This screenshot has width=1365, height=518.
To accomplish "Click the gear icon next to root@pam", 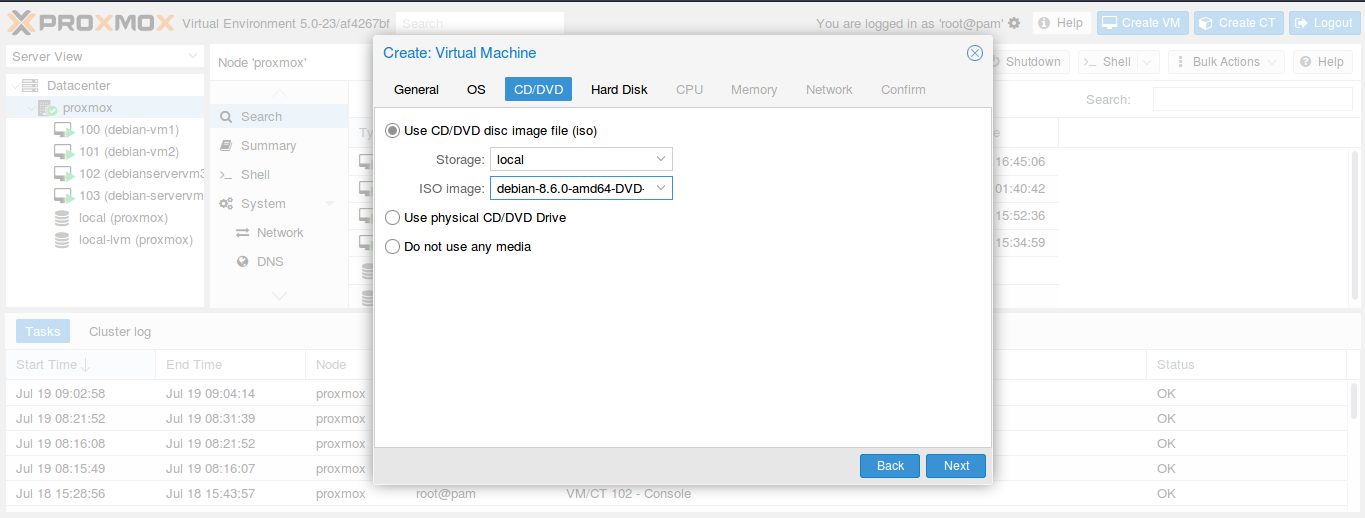I will 1014,23.
